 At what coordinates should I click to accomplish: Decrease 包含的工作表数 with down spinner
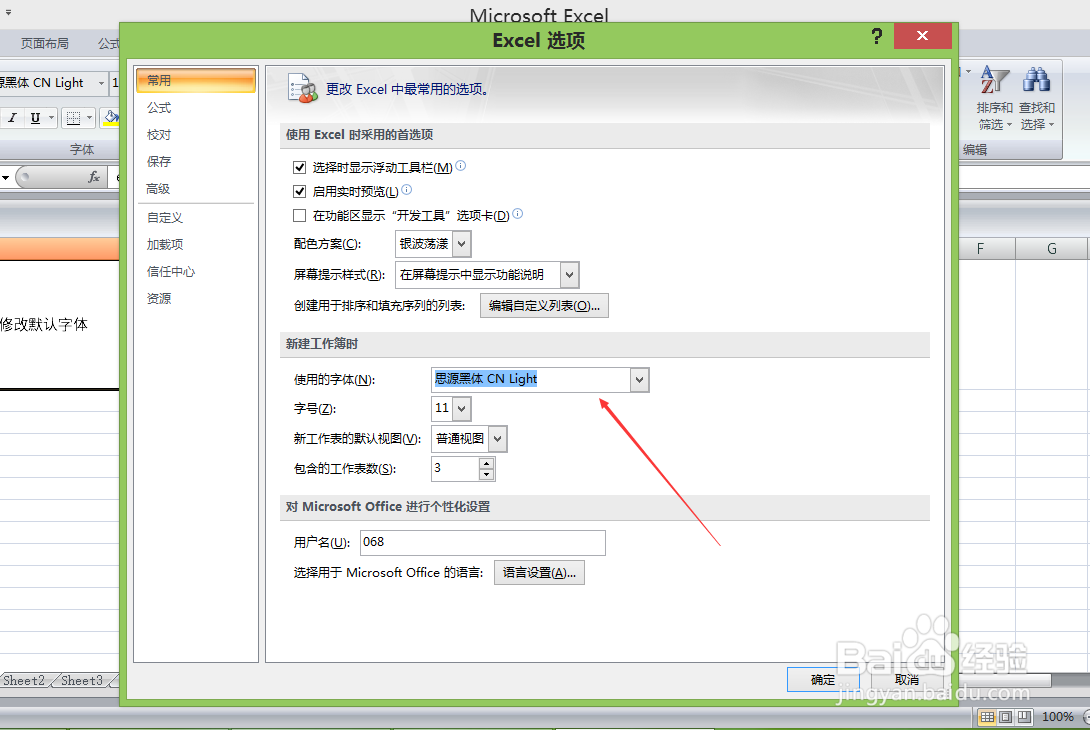487,475
